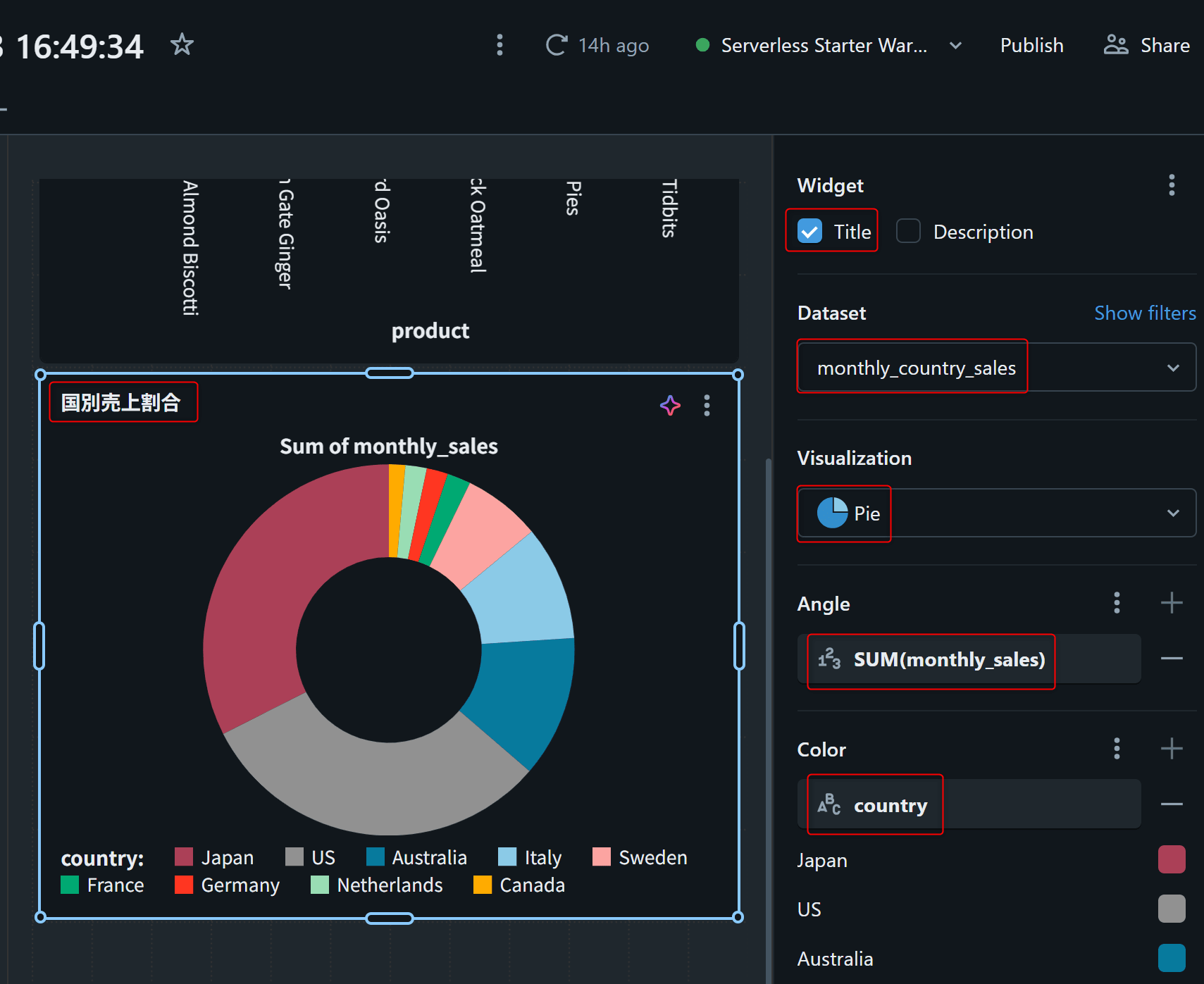Screen dimensions: 1204x984
Task: Toggle Japan in the chart legend
Action: point(214,857)
